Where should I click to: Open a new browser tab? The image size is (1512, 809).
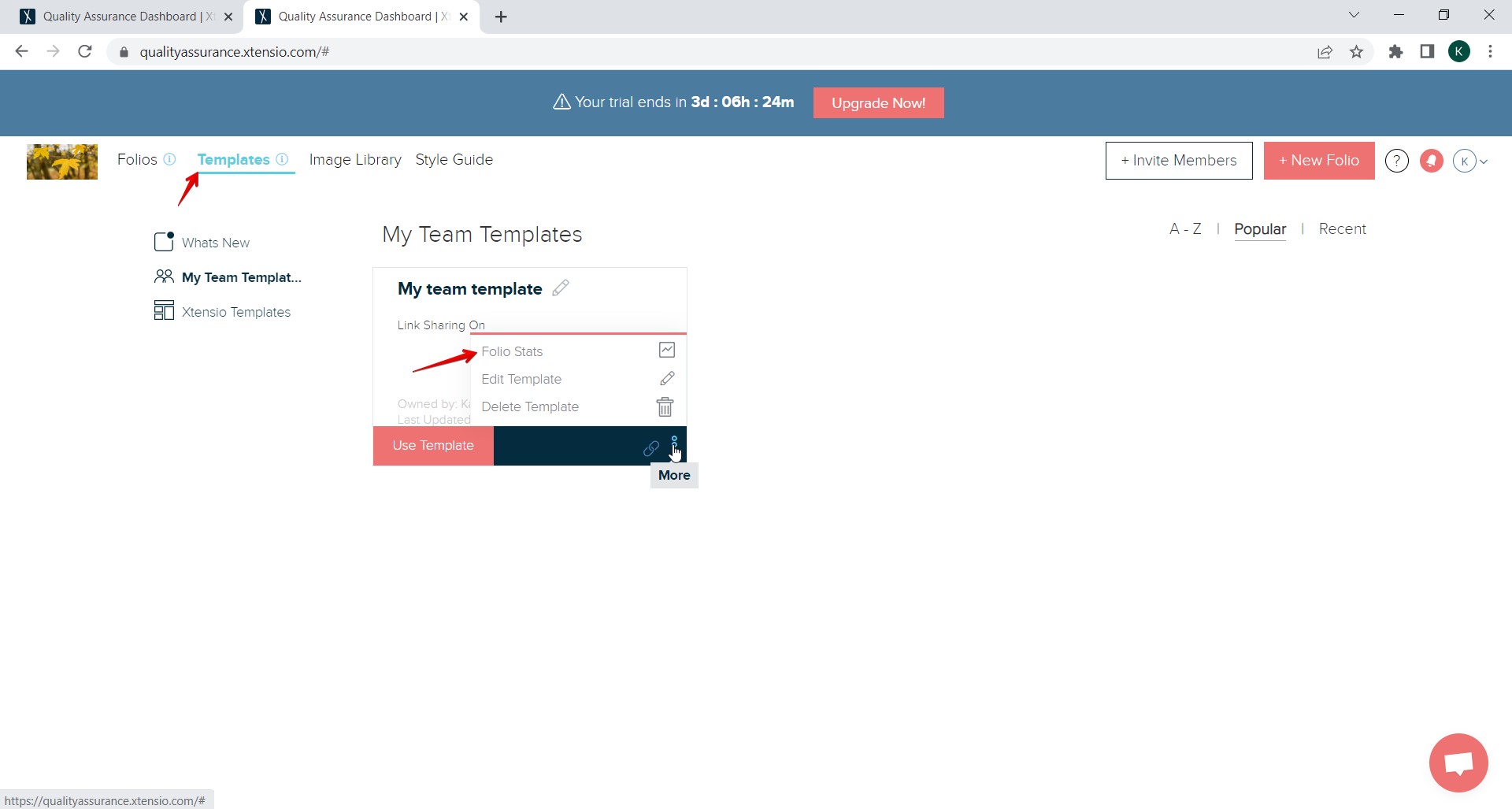click(501, 17)
